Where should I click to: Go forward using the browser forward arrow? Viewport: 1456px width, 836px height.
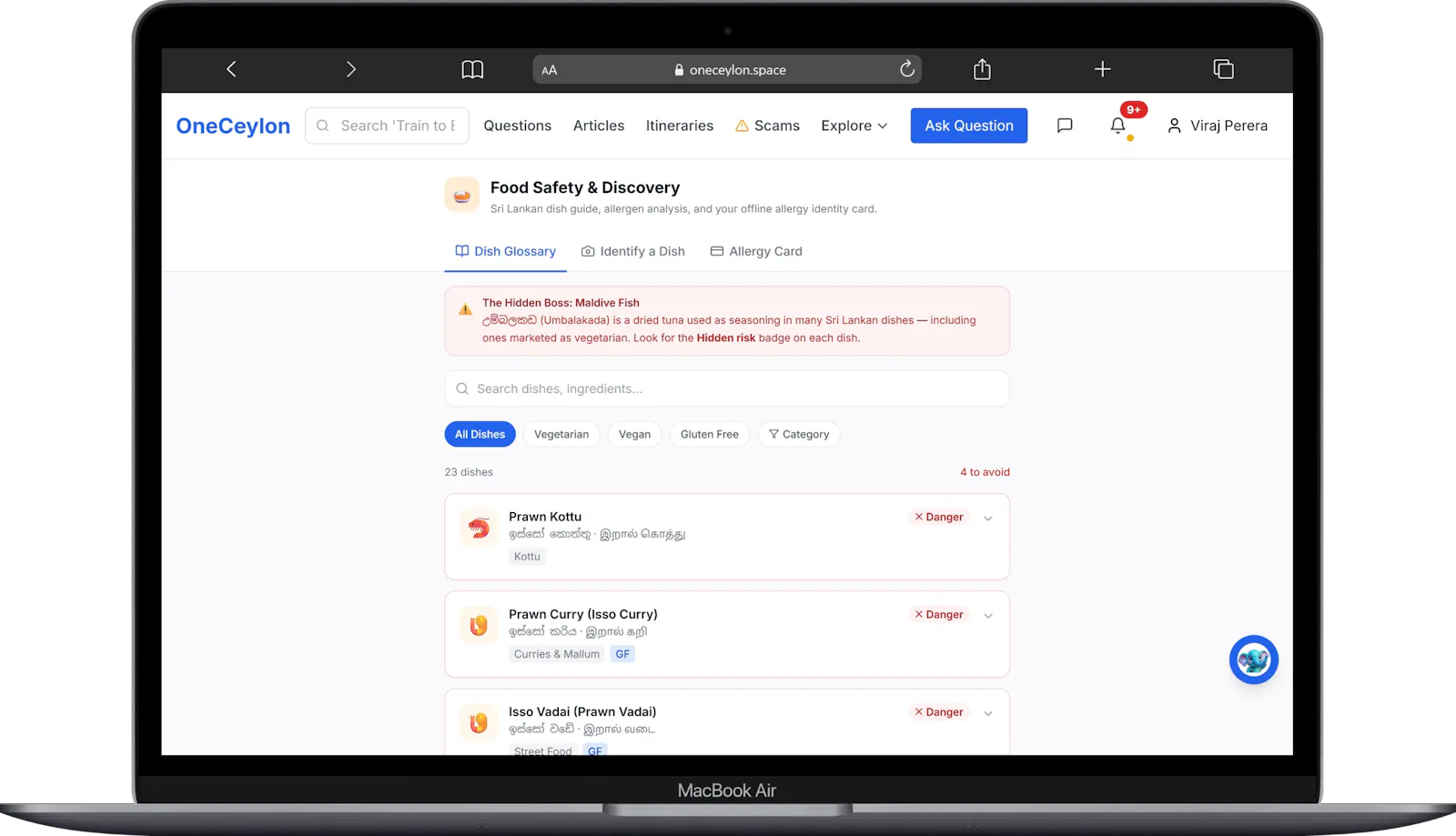(x=351, y=69)
